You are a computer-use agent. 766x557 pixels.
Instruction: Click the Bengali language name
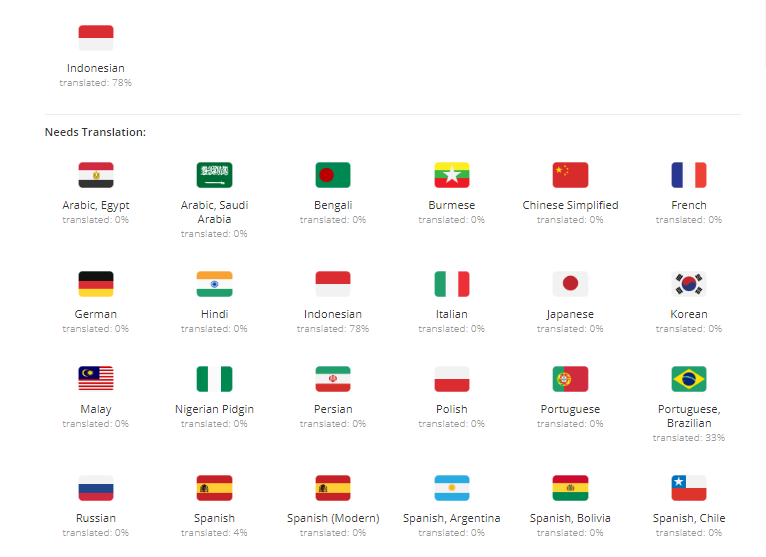coord(333,205)
